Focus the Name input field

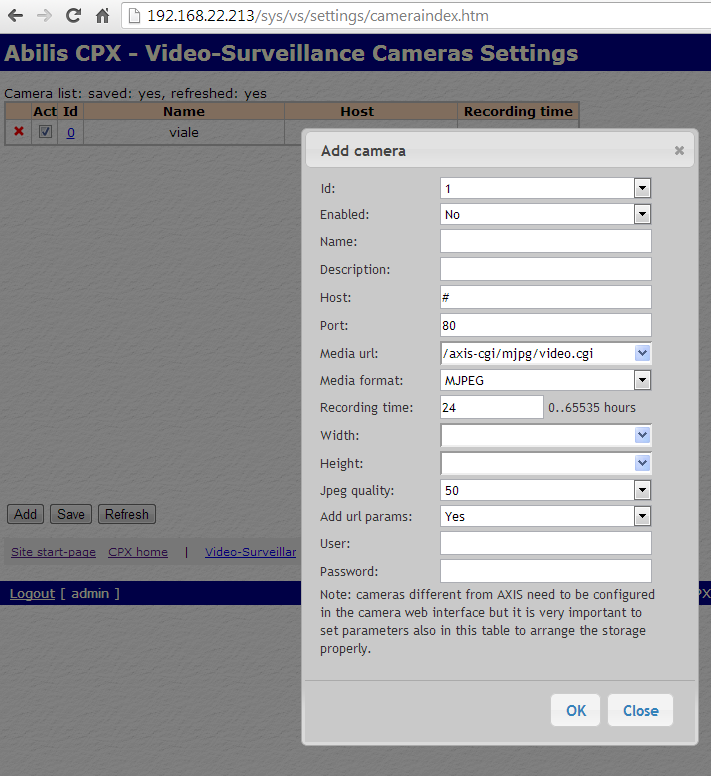pyautogui.click(x=546, y=242)
